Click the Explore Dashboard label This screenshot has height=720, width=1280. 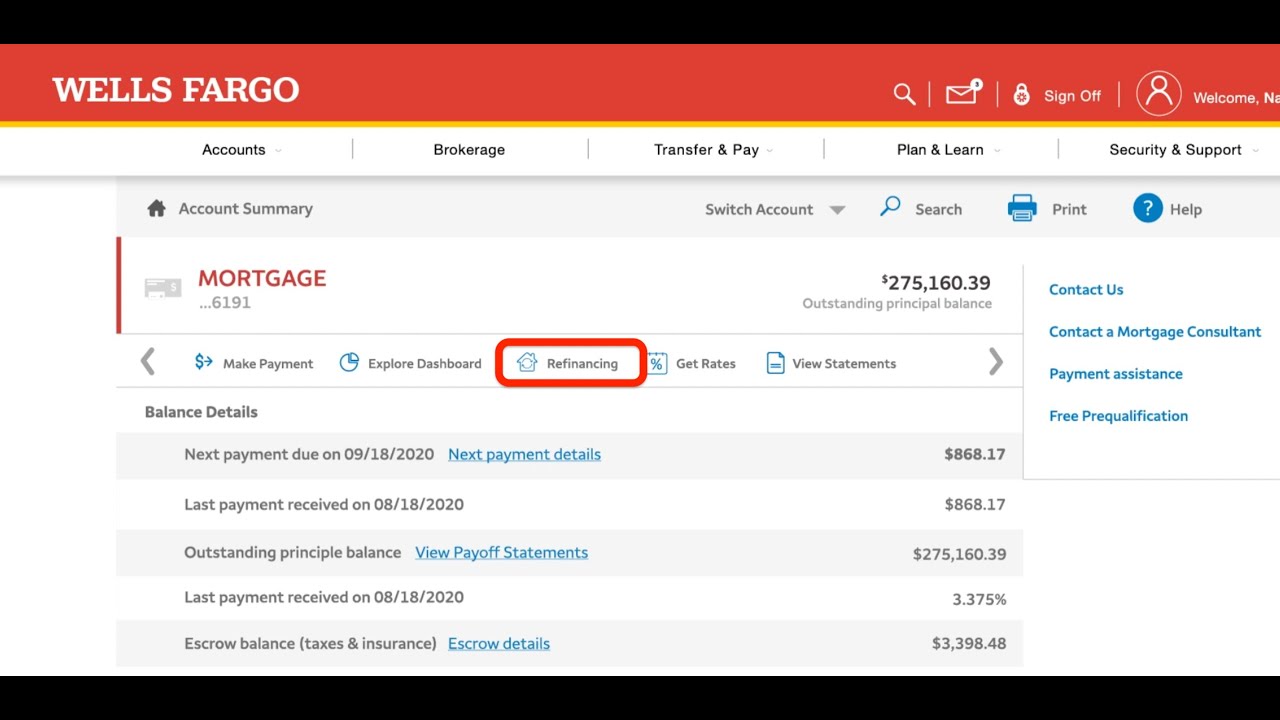coord(425,364)
